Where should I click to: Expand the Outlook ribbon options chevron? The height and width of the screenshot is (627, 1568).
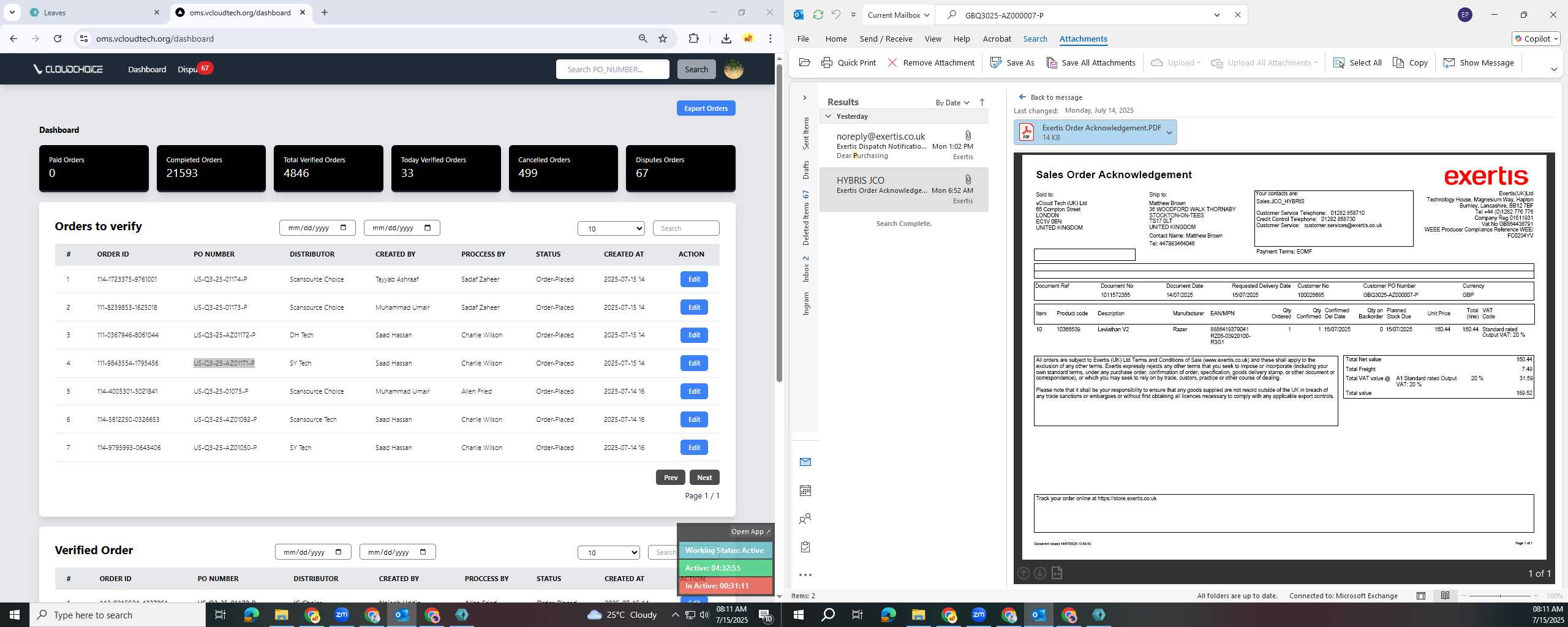point(1554,69)
